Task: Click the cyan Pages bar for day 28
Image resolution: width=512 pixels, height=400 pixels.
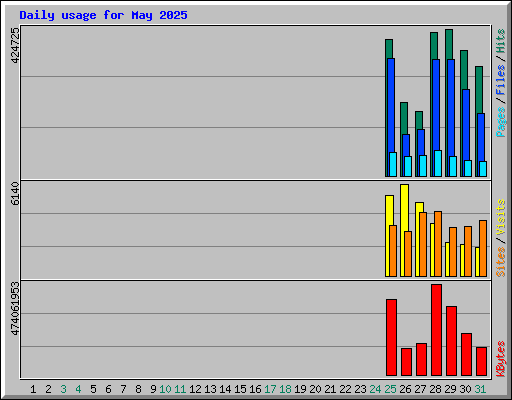Action: coord(438,163)
